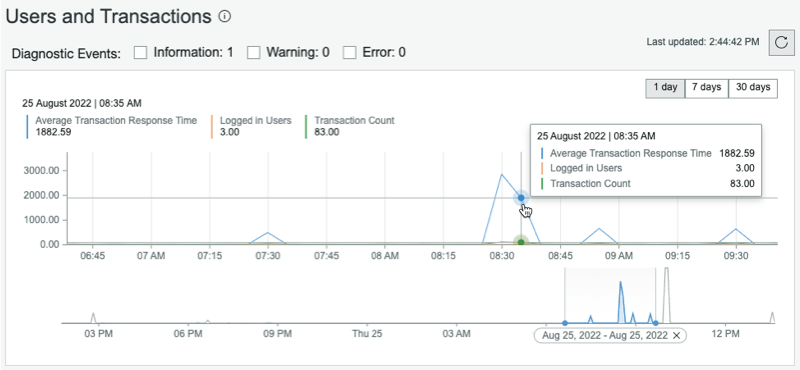Viewport: 800px width, 370px height.
Task: Switch to the 7 days range
Action: pos(707,88)
